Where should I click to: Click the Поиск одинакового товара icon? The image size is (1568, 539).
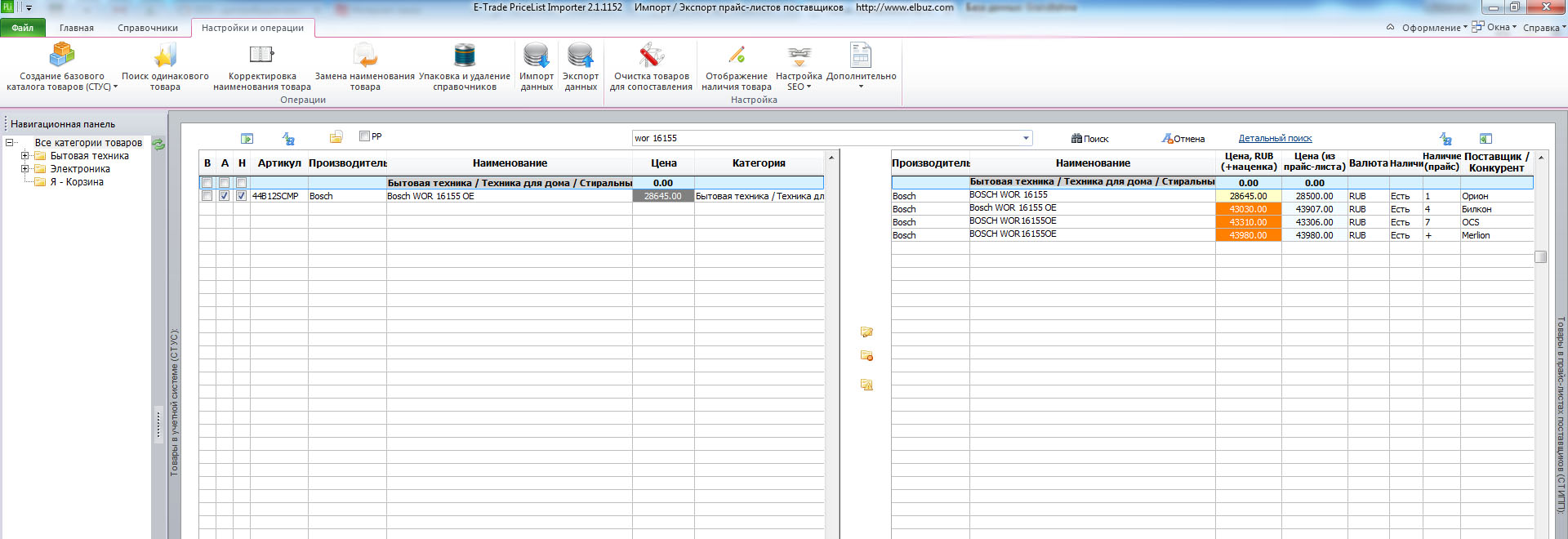(x=165, y=55)
